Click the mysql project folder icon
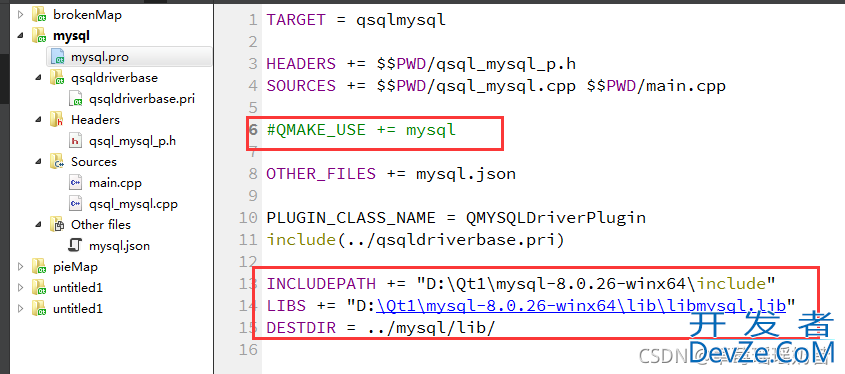This screenshot has width=845, height=374. (39, 36)
